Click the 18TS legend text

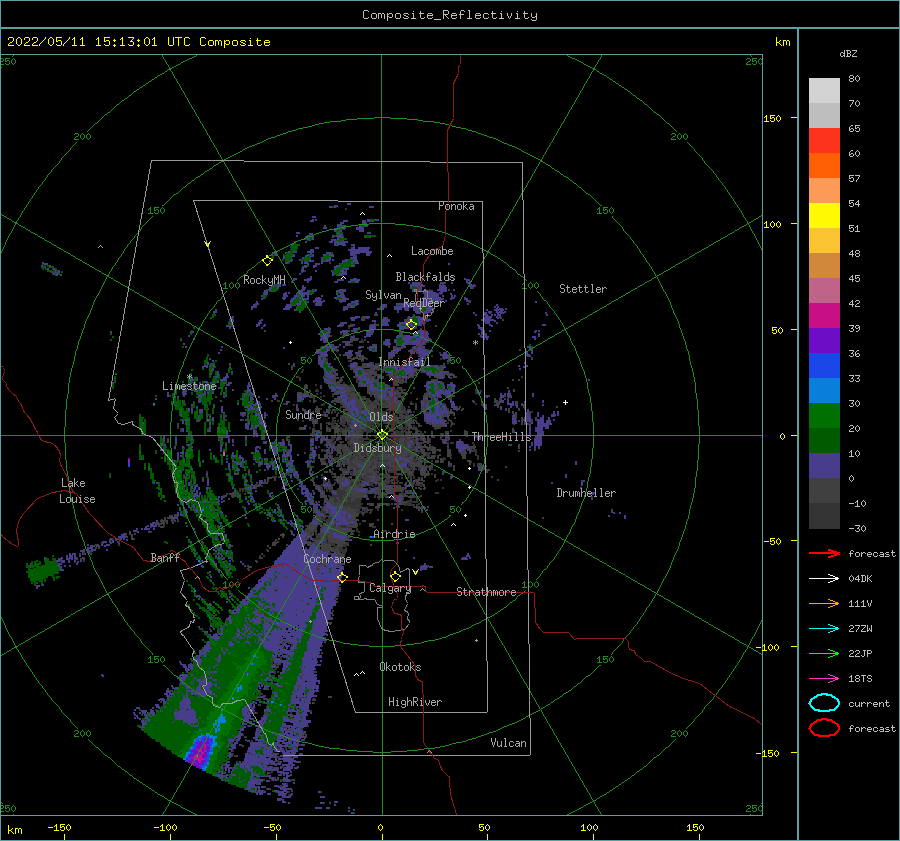point(860,679)
